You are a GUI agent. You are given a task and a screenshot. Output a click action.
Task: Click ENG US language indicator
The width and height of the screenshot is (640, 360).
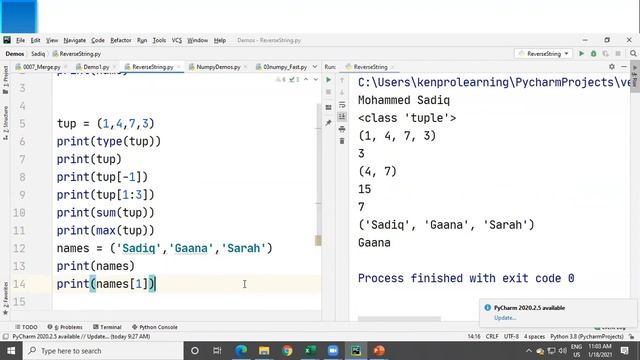click(x=576, y=351)
